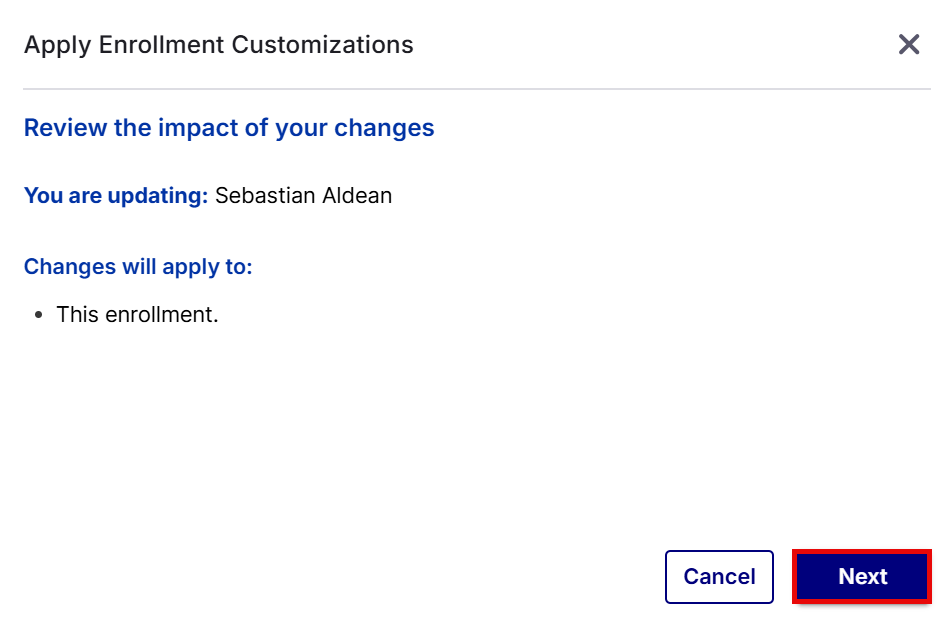The width and height of the screenshot is (950, 622).
Task: Cancel the enrollment customization changes
Action: pos(719,577)
